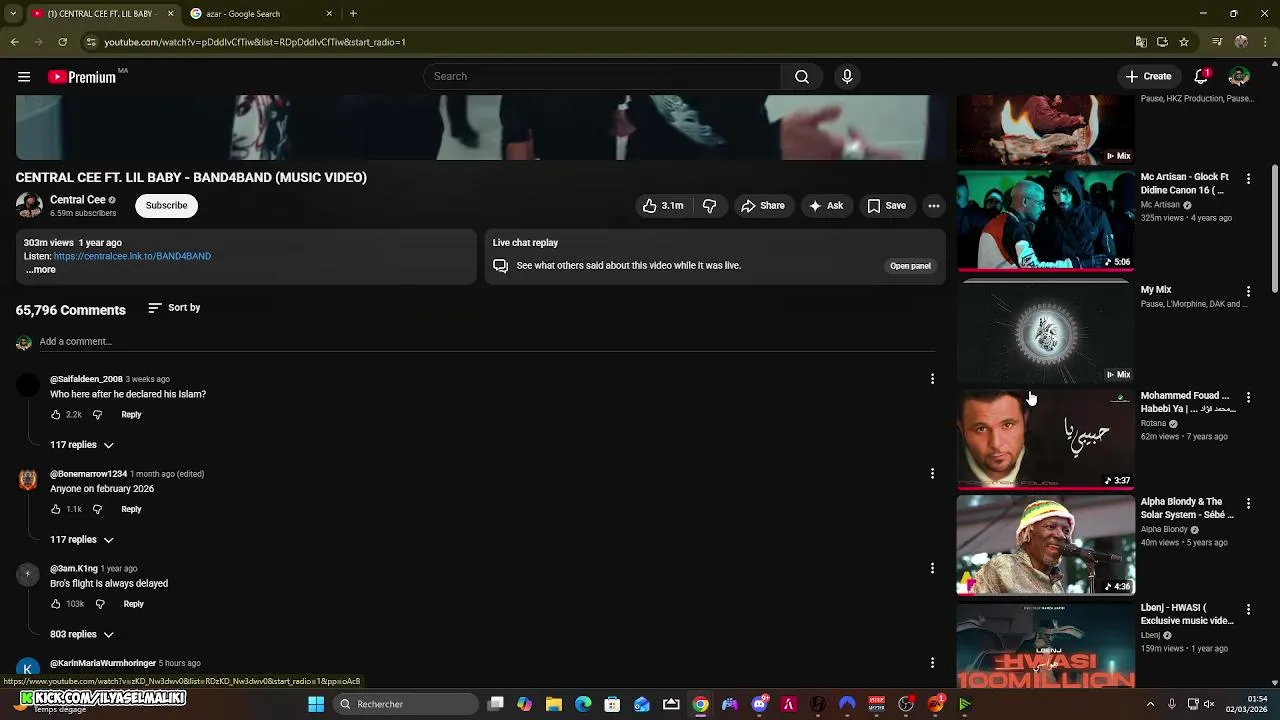Open the Central Cee channel name link
The height and width of the screenshot is (720, 1280).
[x=78, y=200]
